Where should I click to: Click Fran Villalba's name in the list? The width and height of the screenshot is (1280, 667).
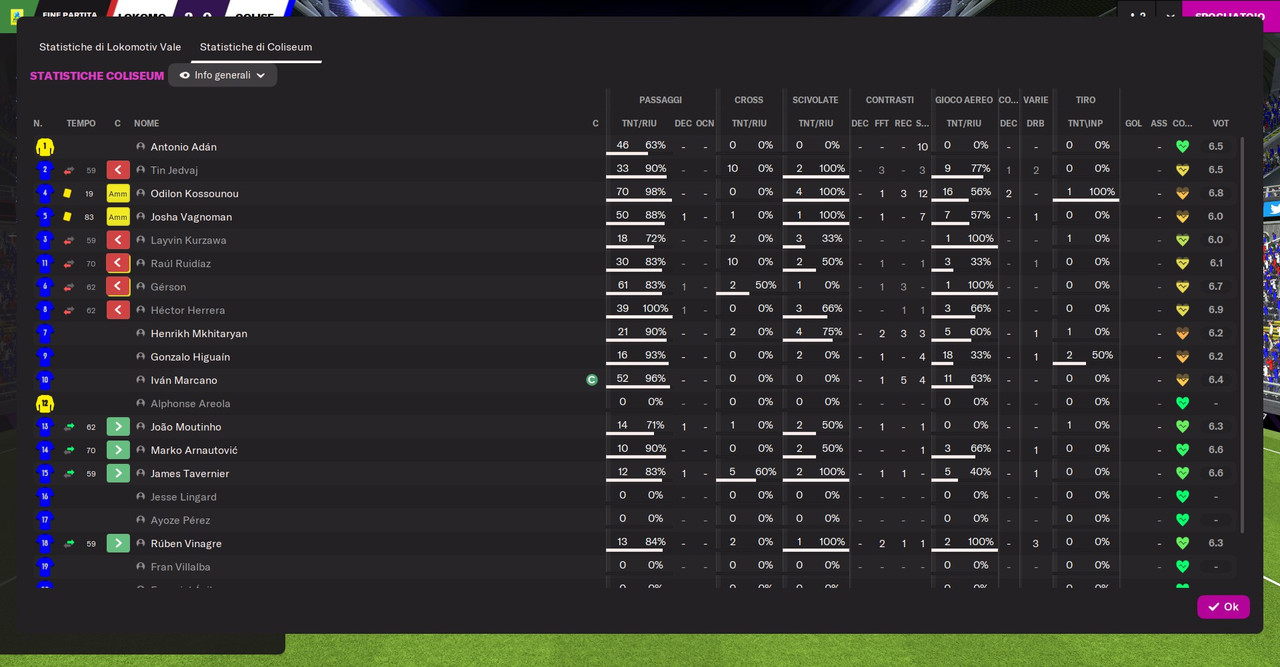(x=180, y=567)
